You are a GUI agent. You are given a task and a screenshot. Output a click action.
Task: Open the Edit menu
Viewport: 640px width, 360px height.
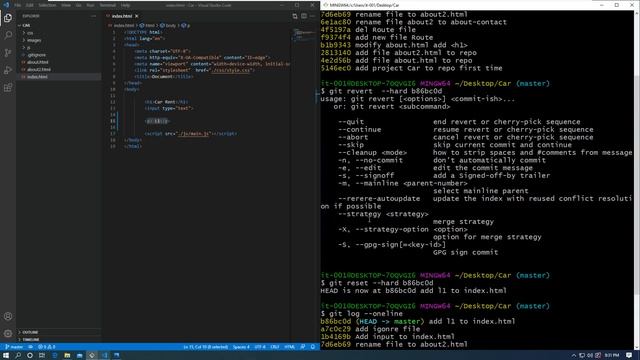30,5
